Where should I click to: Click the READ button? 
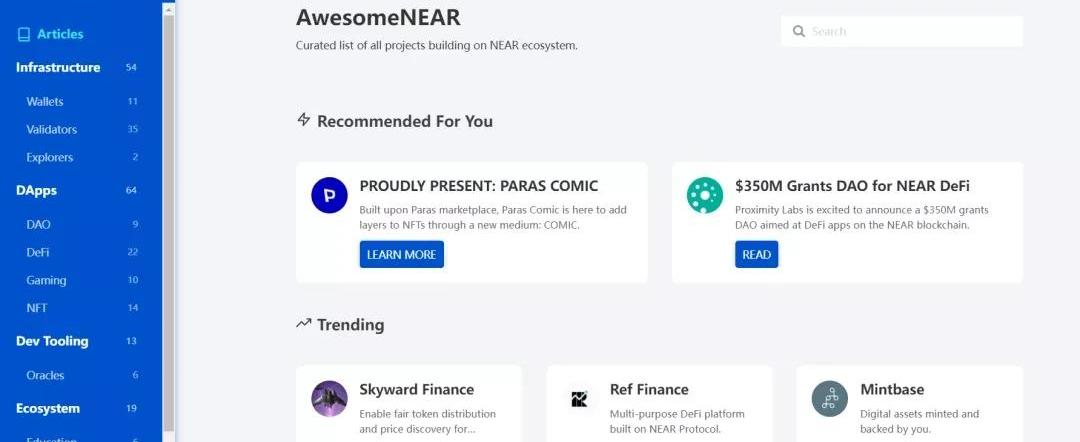coord(756,254)
